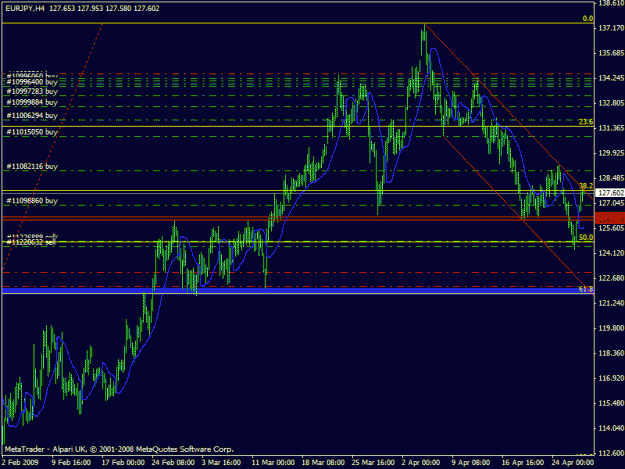Select the #10999884 buy order label
This screenshot has width=625, height=469.
tap(32, 102)
